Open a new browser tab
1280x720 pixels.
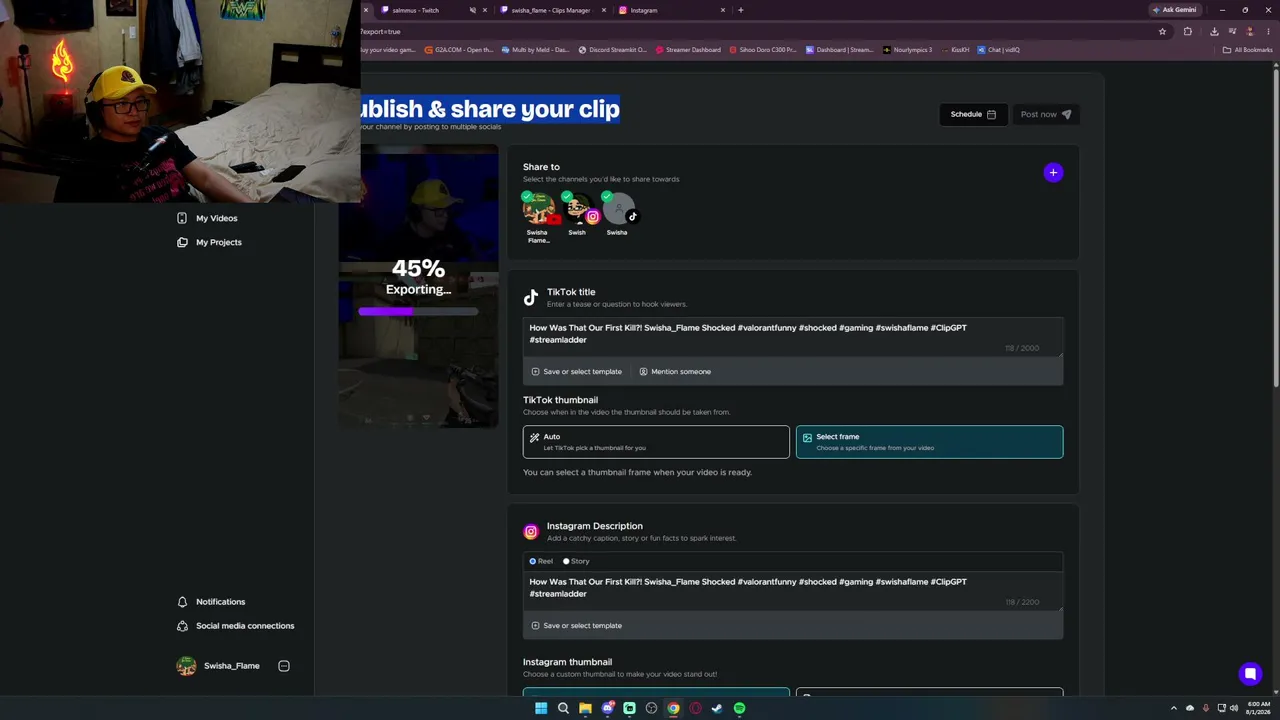740,10
